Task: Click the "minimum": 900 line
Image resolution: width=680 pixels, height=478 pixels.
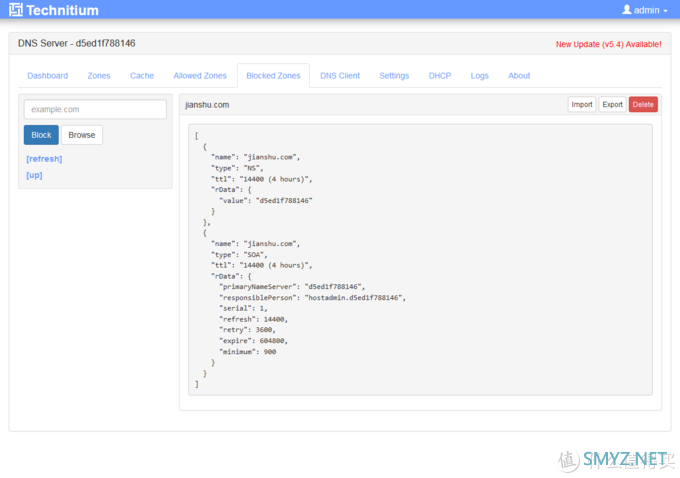Action: (248, 352)
